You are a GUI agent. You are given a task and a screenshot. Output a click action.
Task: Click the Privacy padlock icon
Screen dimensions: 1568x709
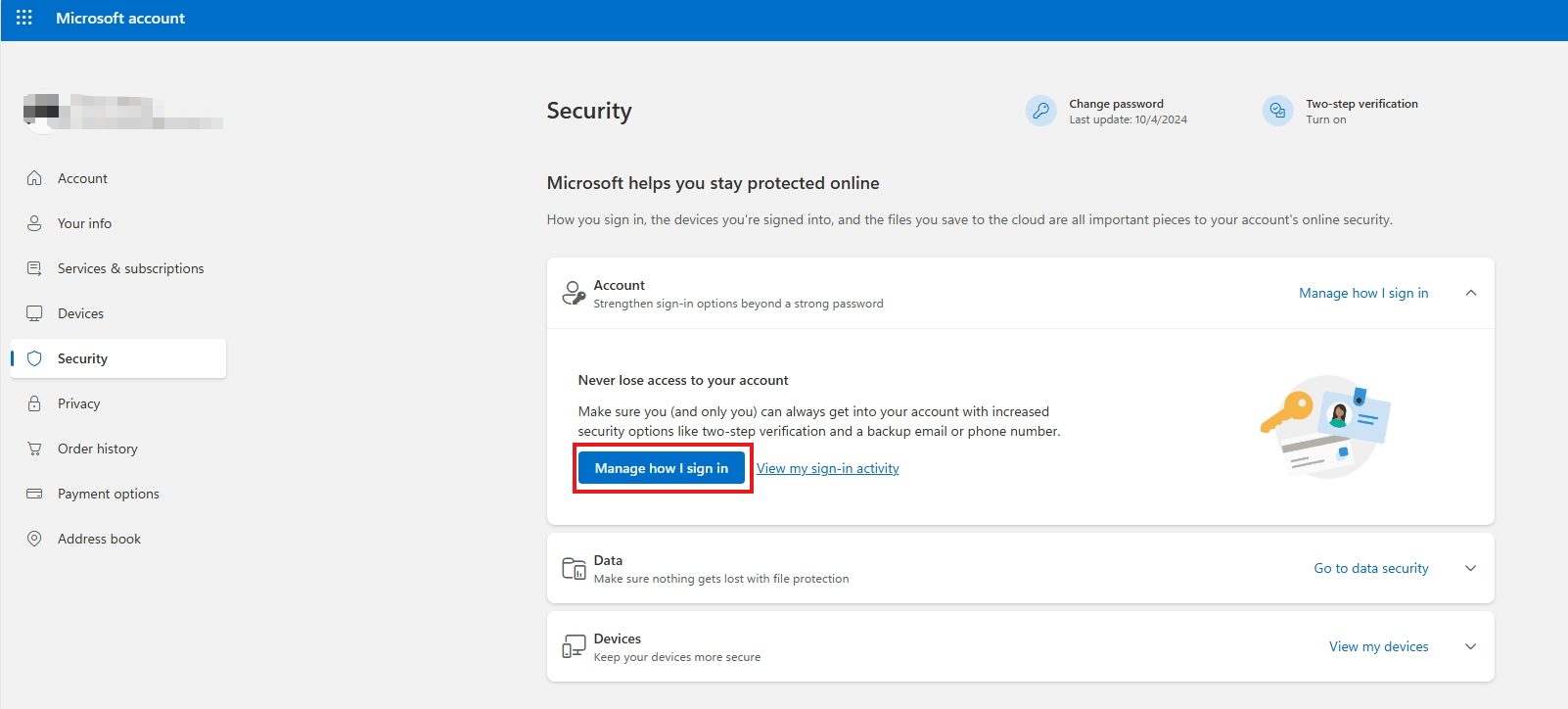34,403
